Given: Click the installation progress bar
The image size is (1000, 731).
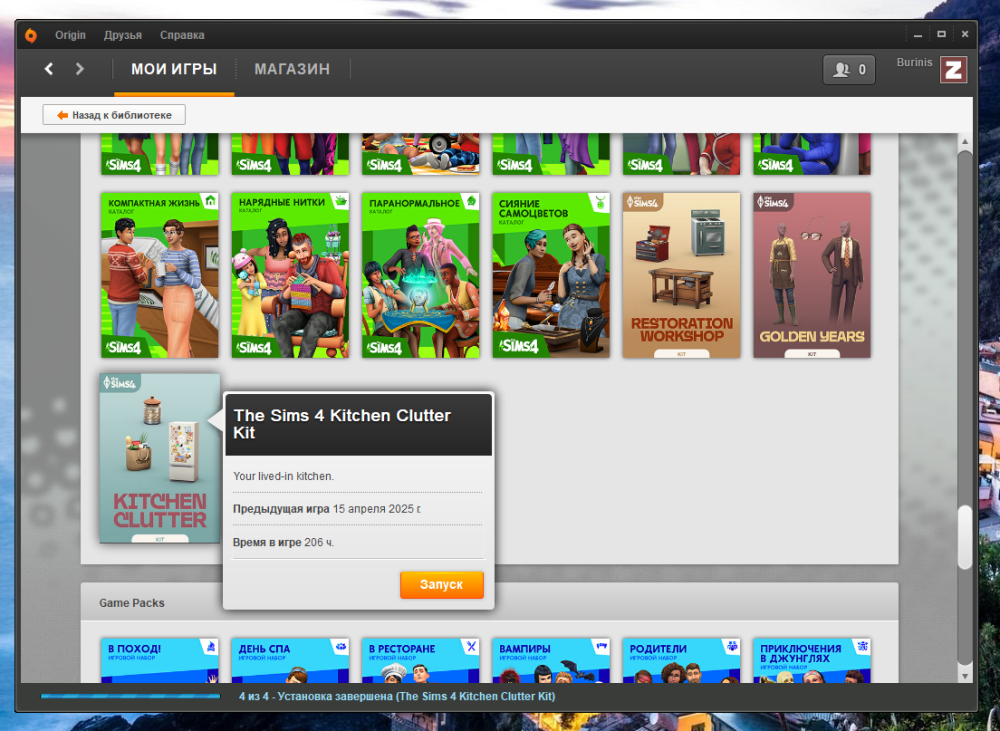Looking at the screenshot, I should [130, 696].
